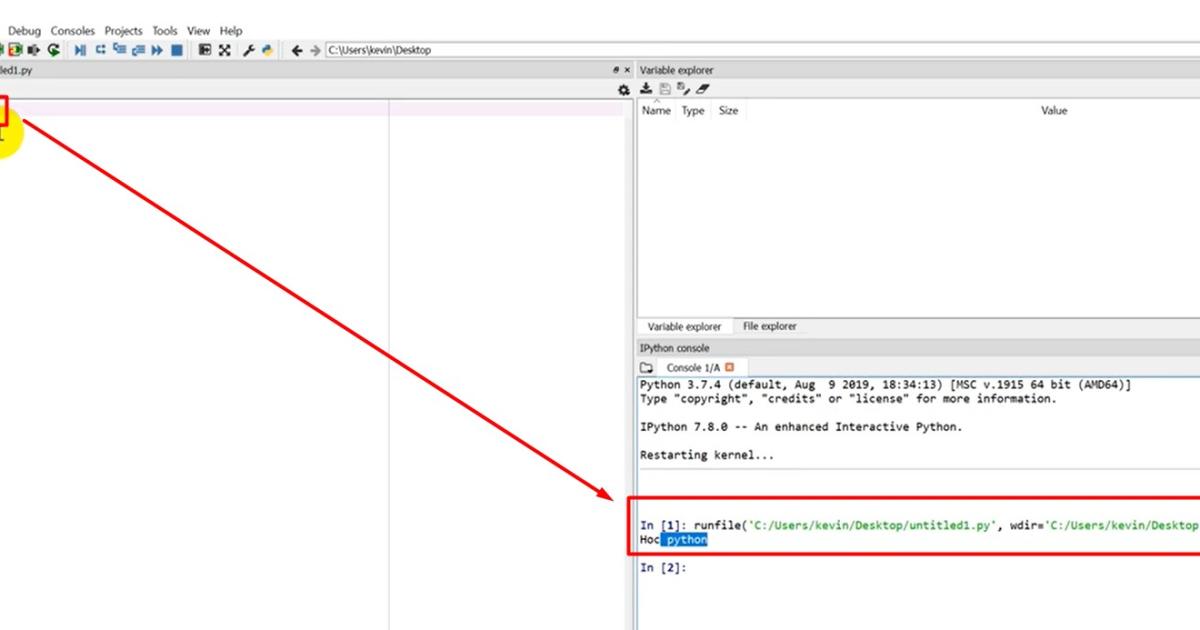This screenshot has height=630, width=1200.
Task: Go back to previous cursor position
Action: click(x=297, y=50)
